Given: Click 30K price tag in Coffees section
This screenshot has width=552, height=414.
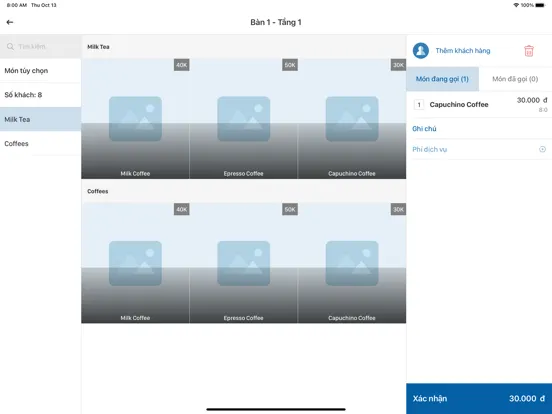Looking at the screenshot, I should pyautogui.click(x=398, y=209).
